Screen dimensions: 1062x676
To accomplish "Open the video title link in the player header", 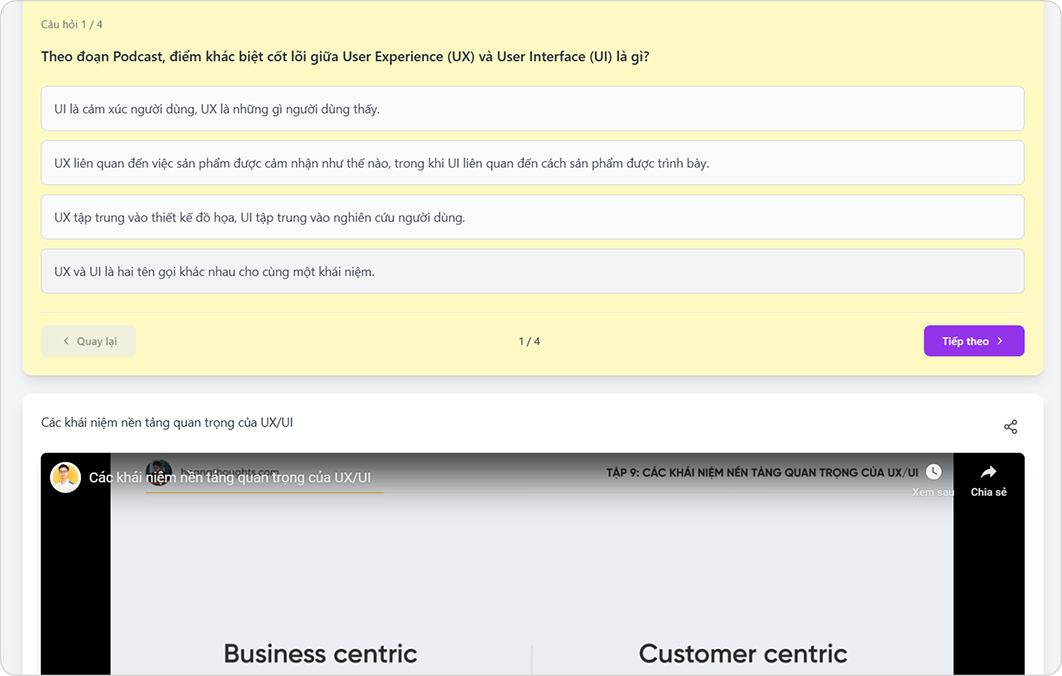I will (x=230, y=478).
